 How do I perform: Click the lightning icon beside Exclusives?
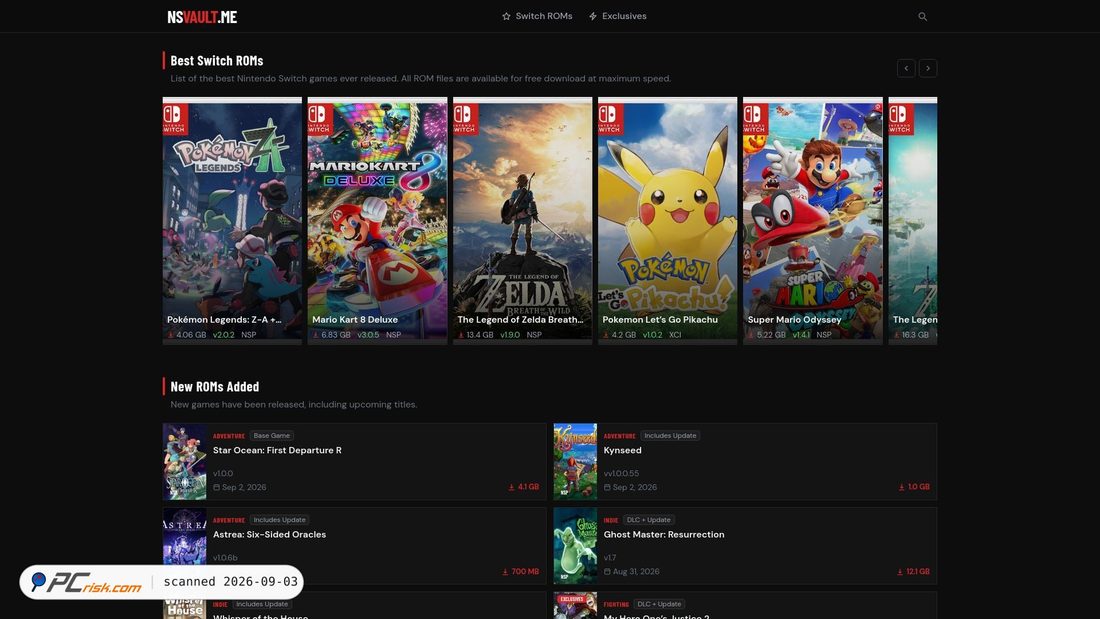tap(593, 16)
